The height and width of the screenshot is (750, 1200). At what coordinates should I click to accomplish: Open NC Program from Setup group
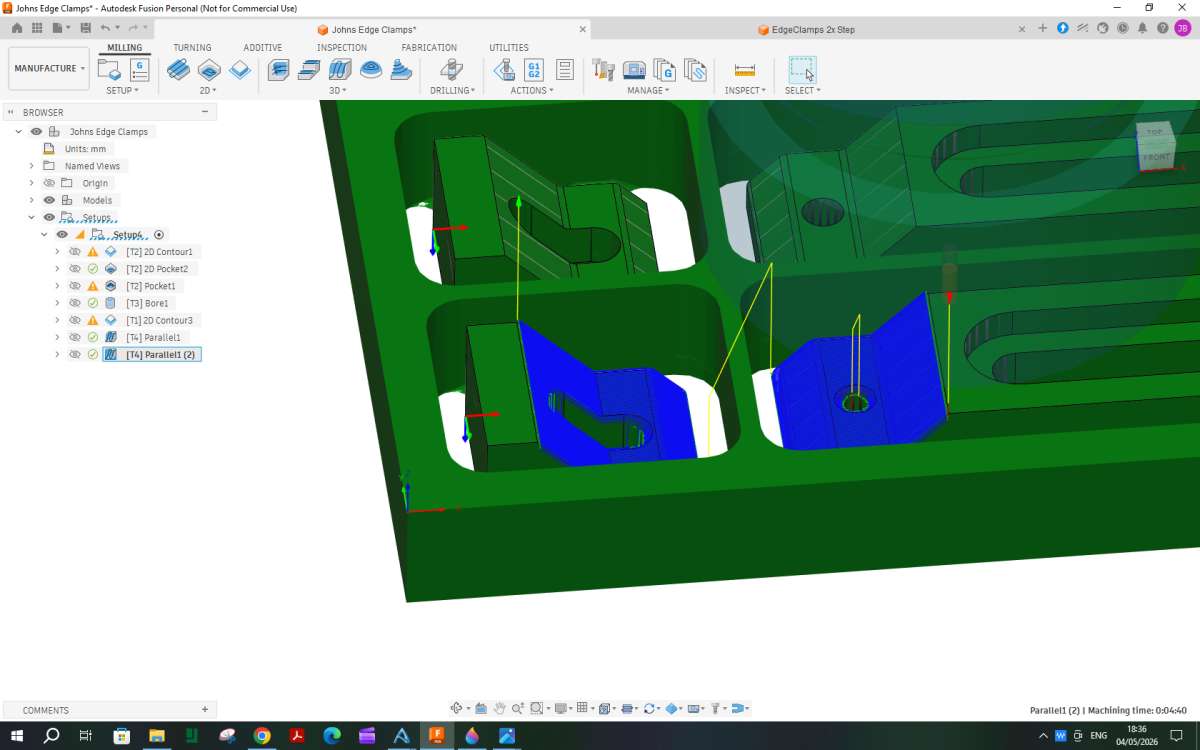coord(139,70)
